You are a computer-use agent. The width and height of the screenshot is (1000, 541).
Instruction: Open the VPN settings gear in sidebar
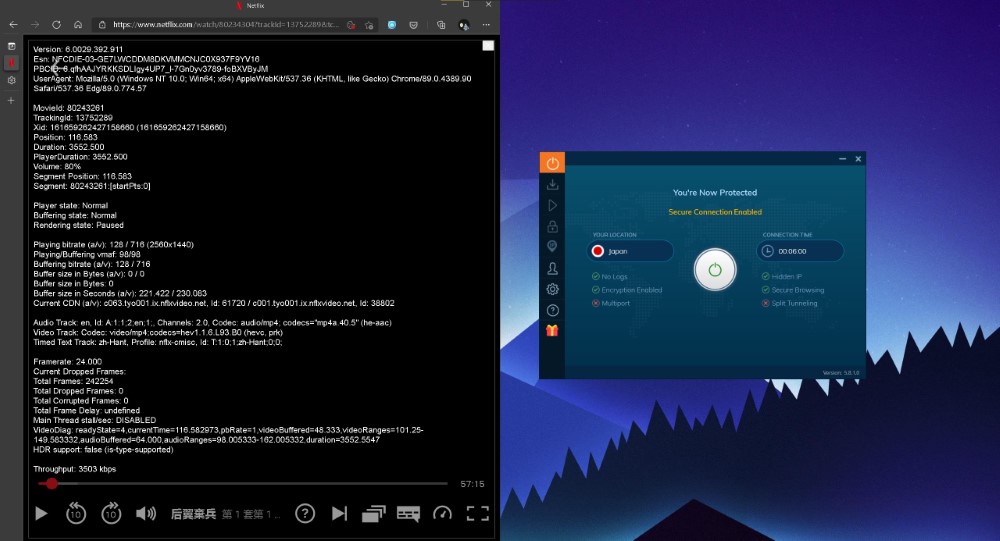click(x=552, y=289)
